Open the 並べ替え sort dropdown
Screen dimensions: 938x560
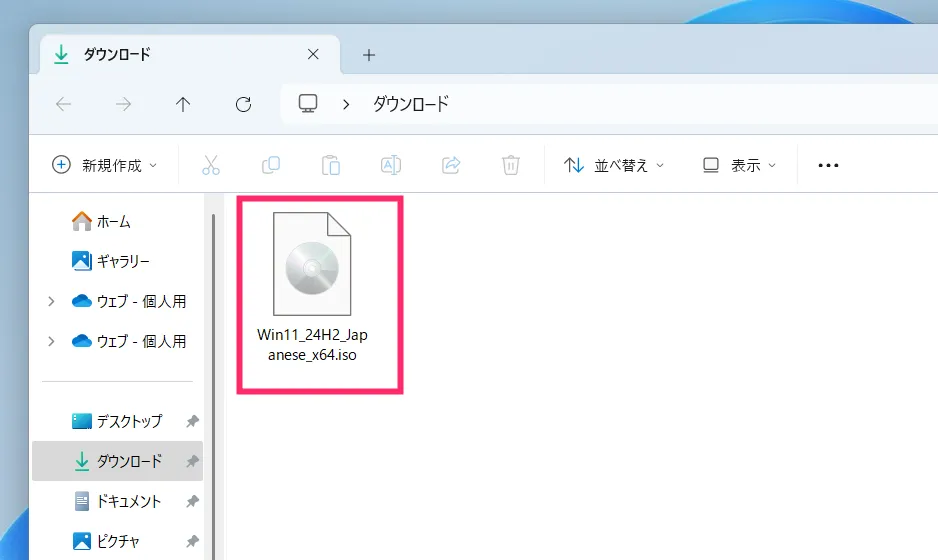(614, 165)
